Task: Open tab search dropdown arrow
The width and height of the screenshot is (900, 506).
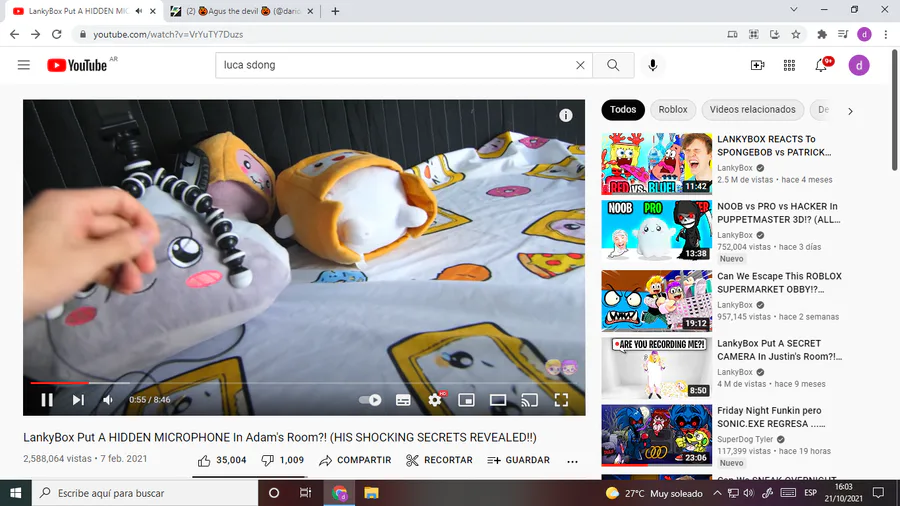Action: coord(794,10)
